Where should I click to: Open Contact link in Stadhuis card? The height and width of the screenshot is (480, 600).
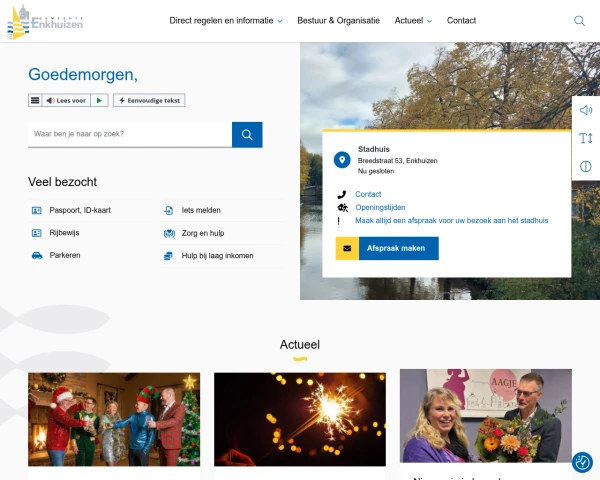coord(368,194)
